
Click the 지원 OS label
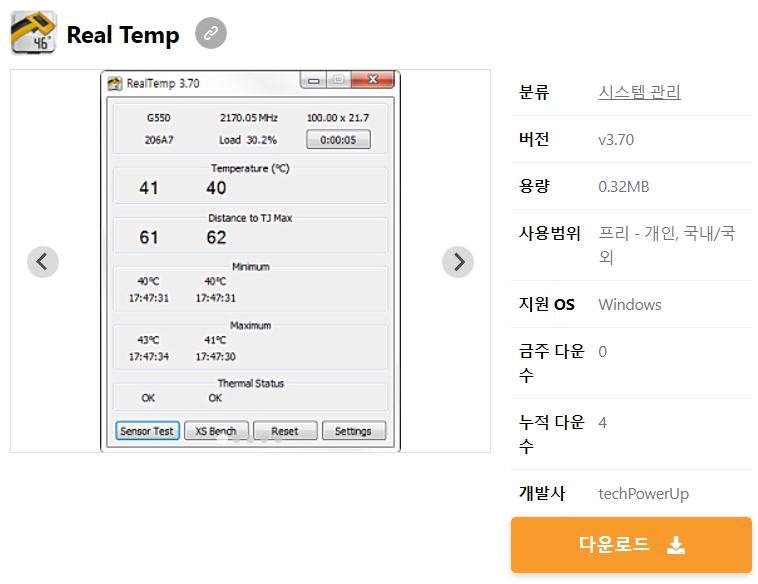547,304
